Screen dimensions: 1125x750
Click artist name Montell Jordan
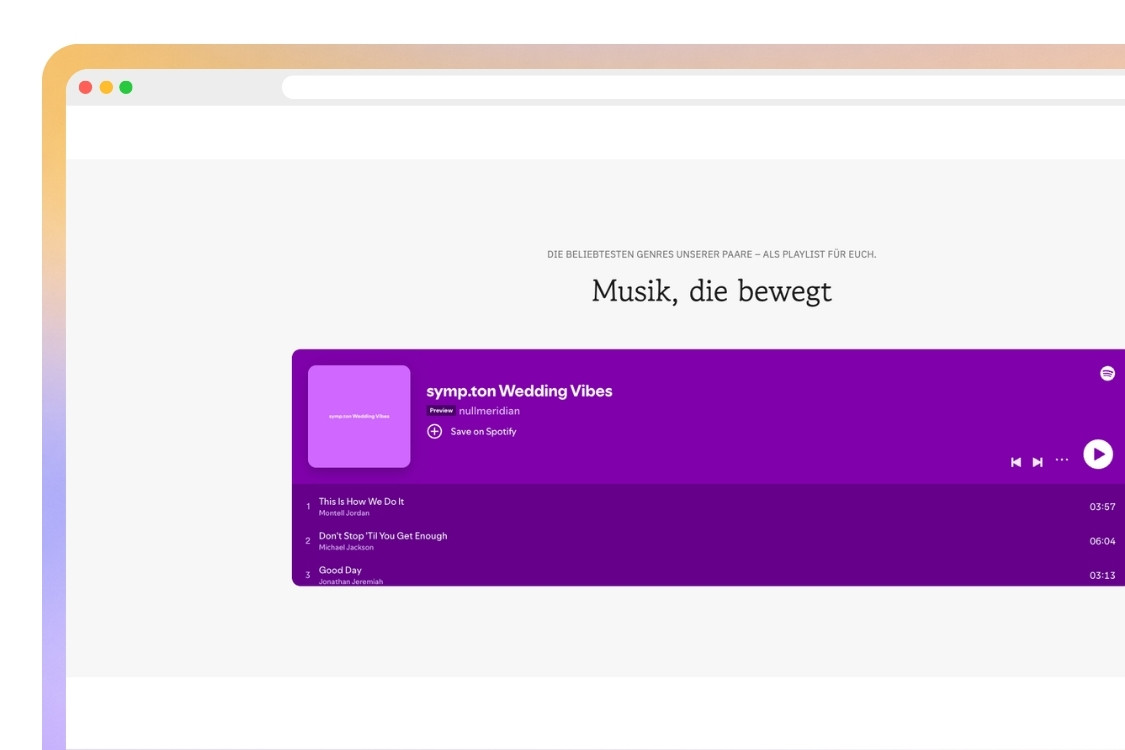point(344,513)
